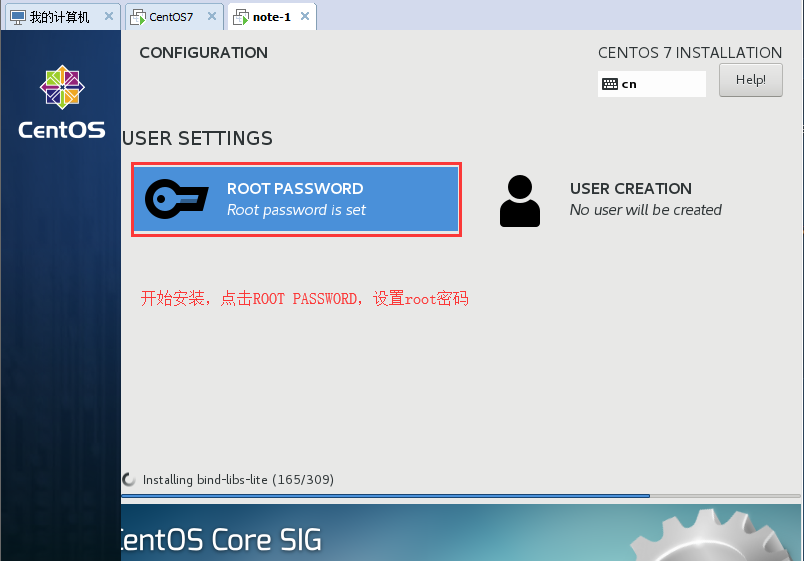Click the VM icon on the CentOS7 tab

pyautogui.click(x=139, y=17)
